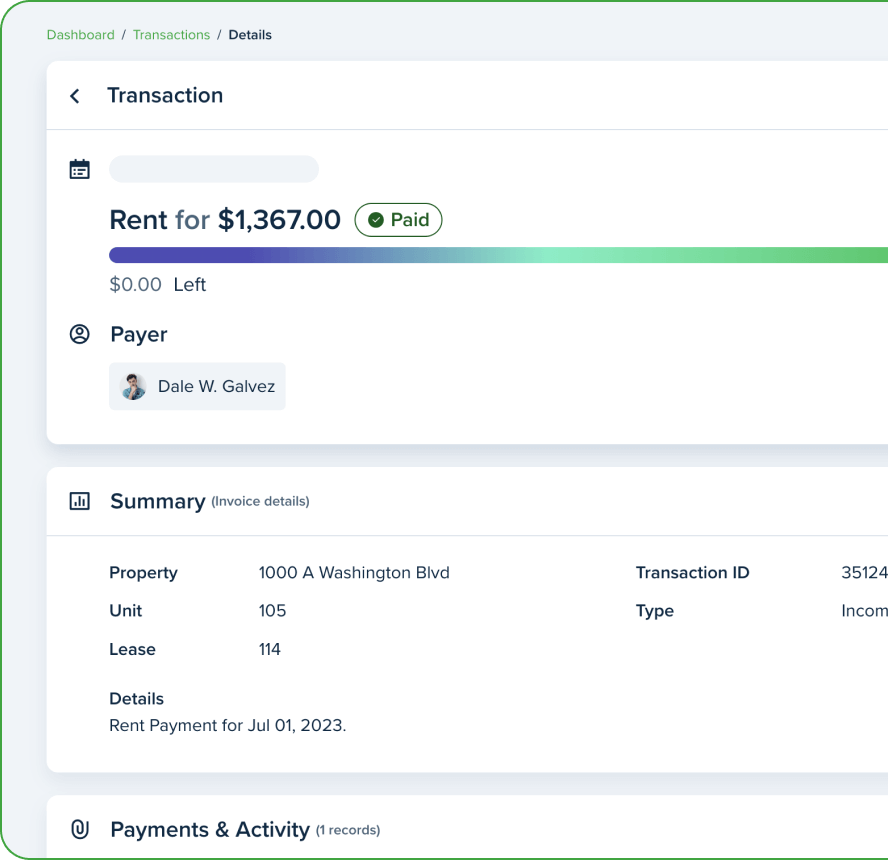Screen dimensions: 888x860
Task: Click Dale W. Galvez's avatar photo
Action: coord(133,386)
